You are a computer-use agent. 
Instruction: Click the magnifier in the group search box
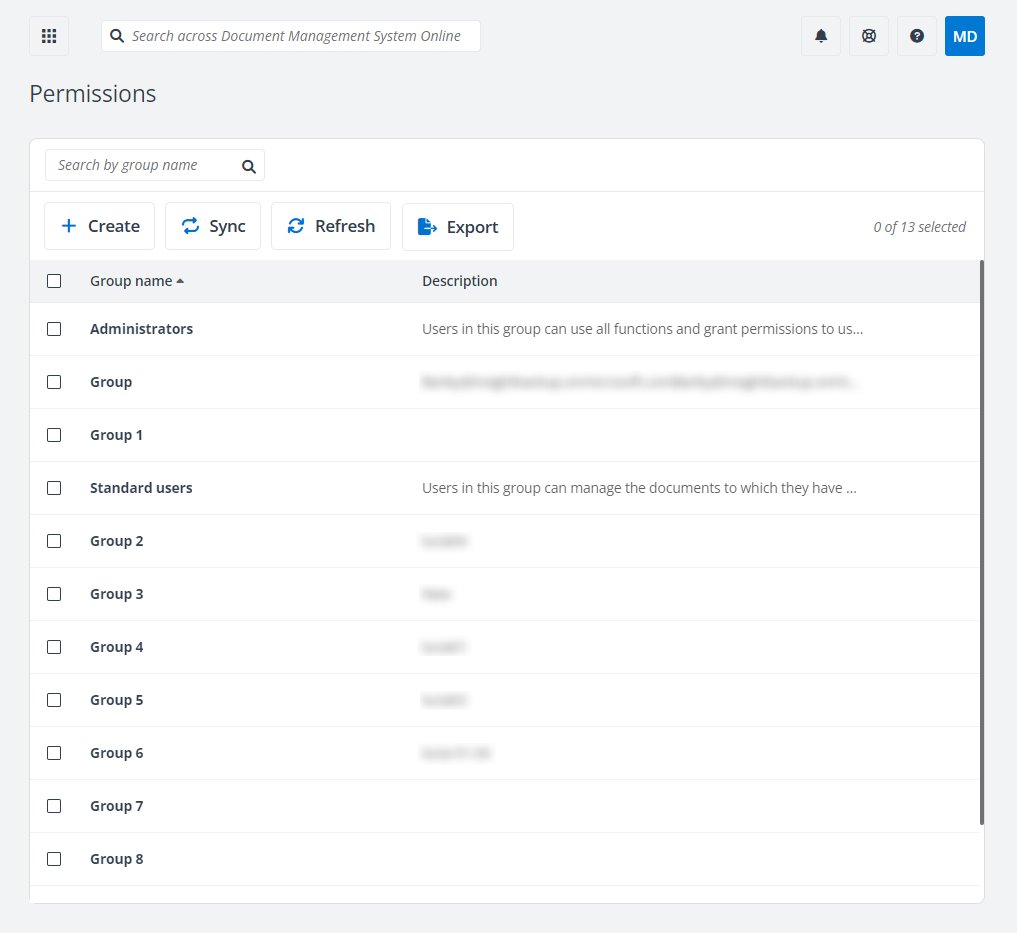tap(248, 165)
